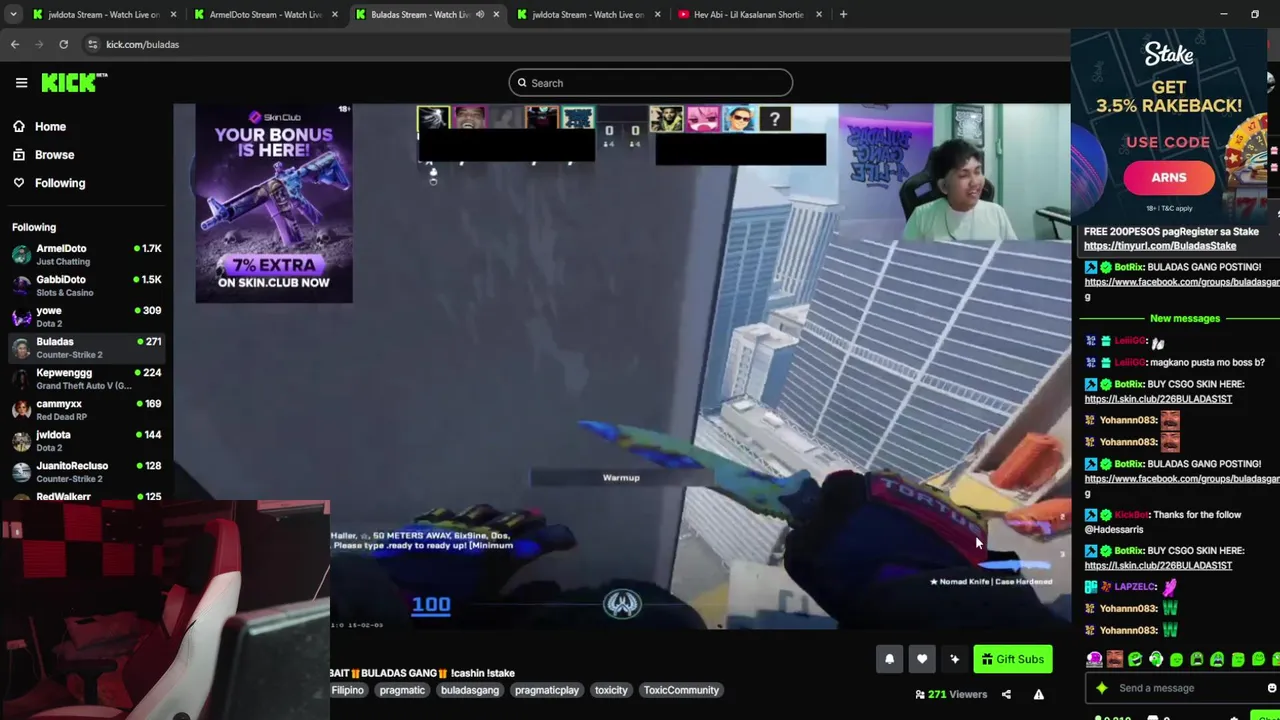Click the ARNS Stake promo button
The height and width of the screenshot is (720, 1280).
(1169, 178)
